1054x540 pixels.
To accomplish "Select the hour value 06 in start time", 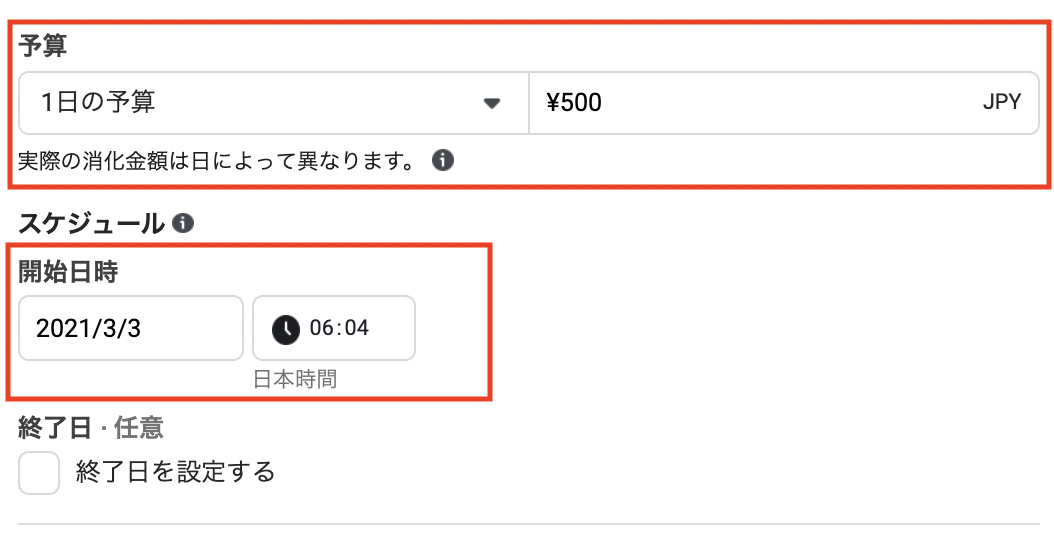I will point(322,328).
